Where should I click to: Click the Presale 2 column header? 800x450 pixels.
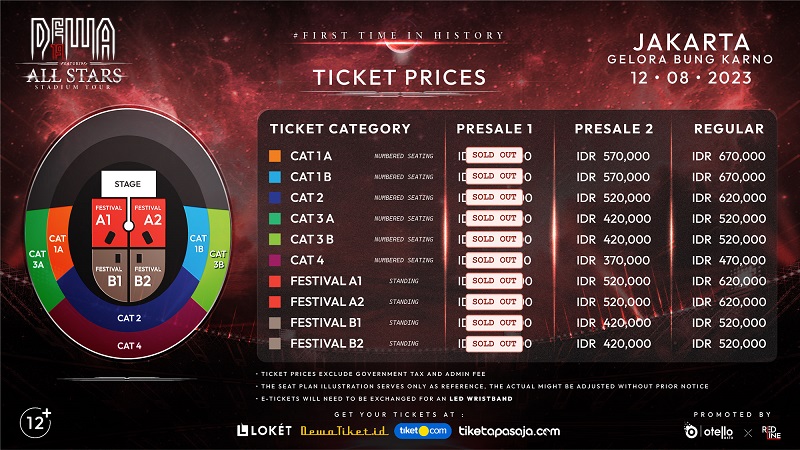coord(613,129)
